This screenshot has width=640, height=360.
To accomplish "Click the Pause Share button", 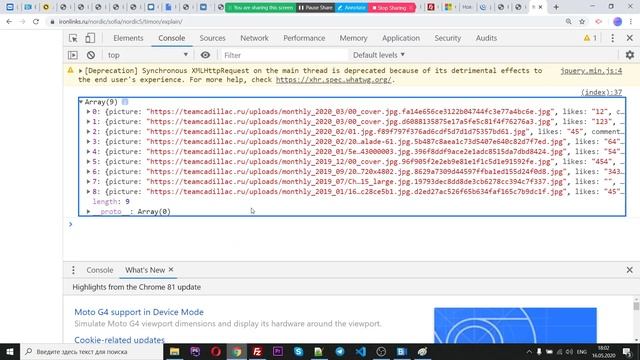I will click(x=315, y=7).
